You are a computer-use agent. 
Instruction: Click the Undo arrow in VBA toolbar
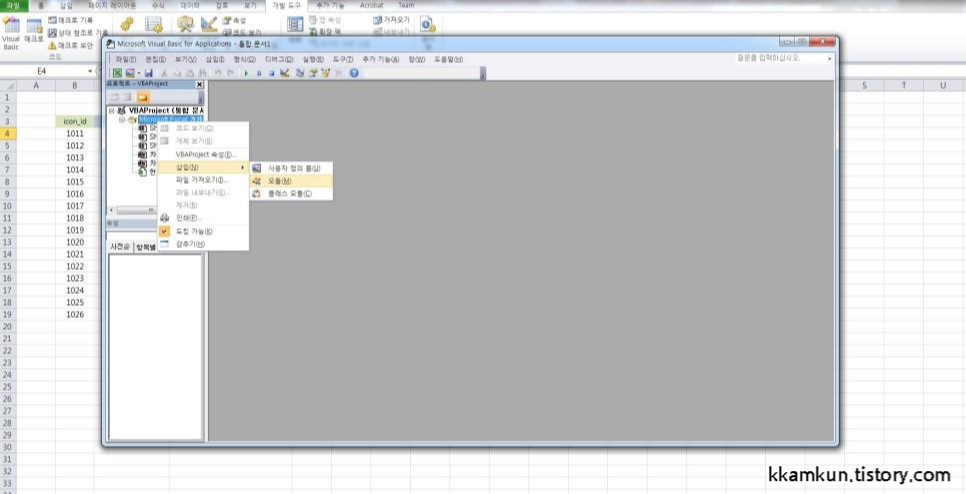(x=217, y=73)
